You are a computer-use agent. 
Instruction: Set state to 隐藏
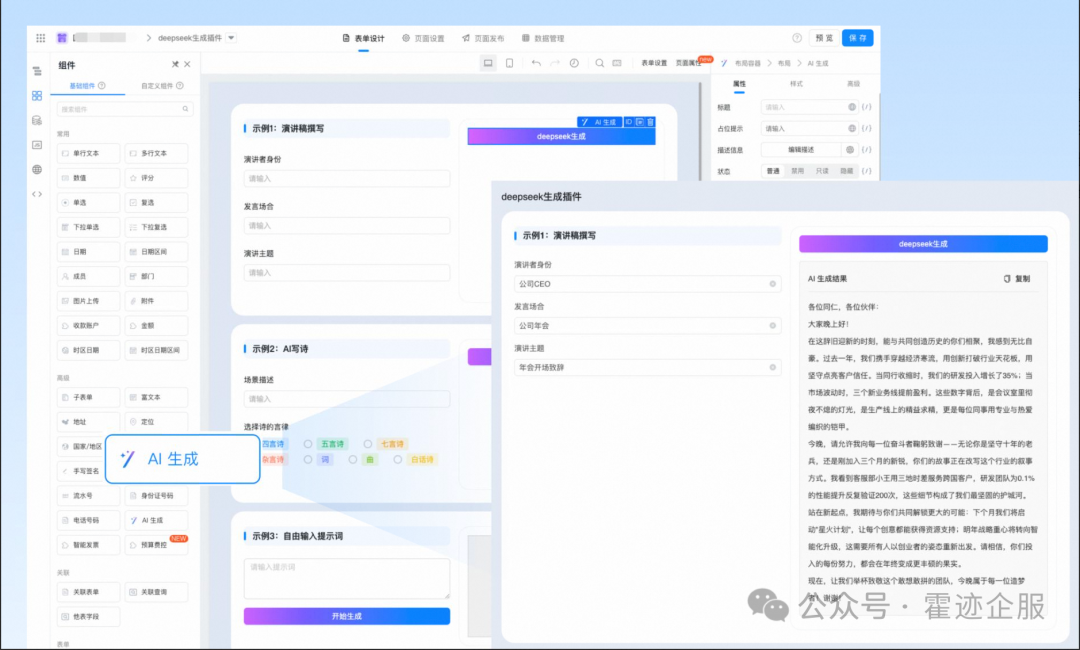[847, 171]
